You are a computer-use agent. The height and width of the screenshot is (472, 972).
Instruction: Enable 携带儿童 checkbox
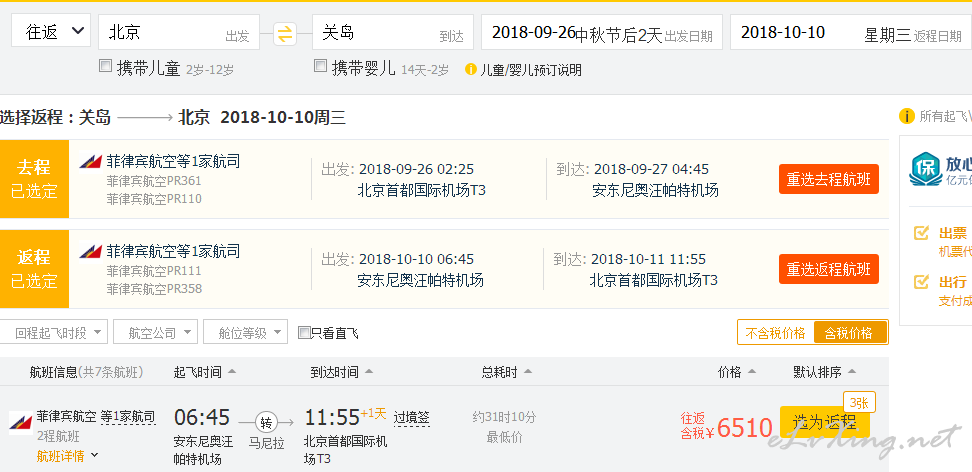coord(105,66)
